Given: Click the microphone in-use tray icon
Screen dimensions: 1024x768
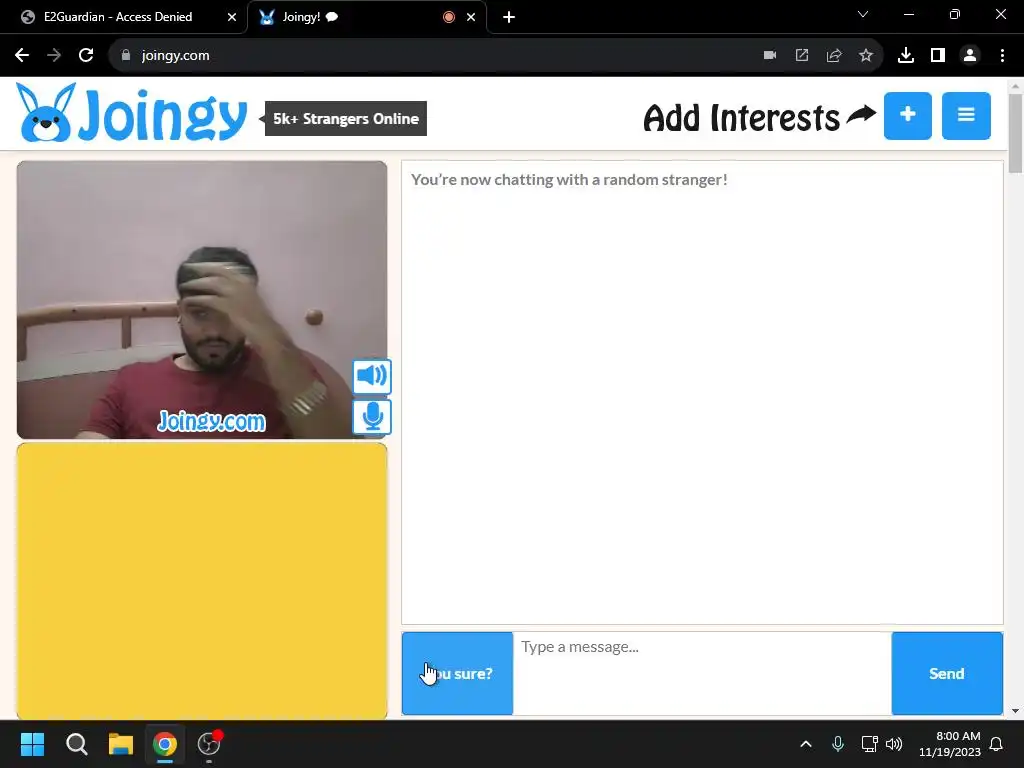Looking at the screenshot, I should tap(838, 744).
